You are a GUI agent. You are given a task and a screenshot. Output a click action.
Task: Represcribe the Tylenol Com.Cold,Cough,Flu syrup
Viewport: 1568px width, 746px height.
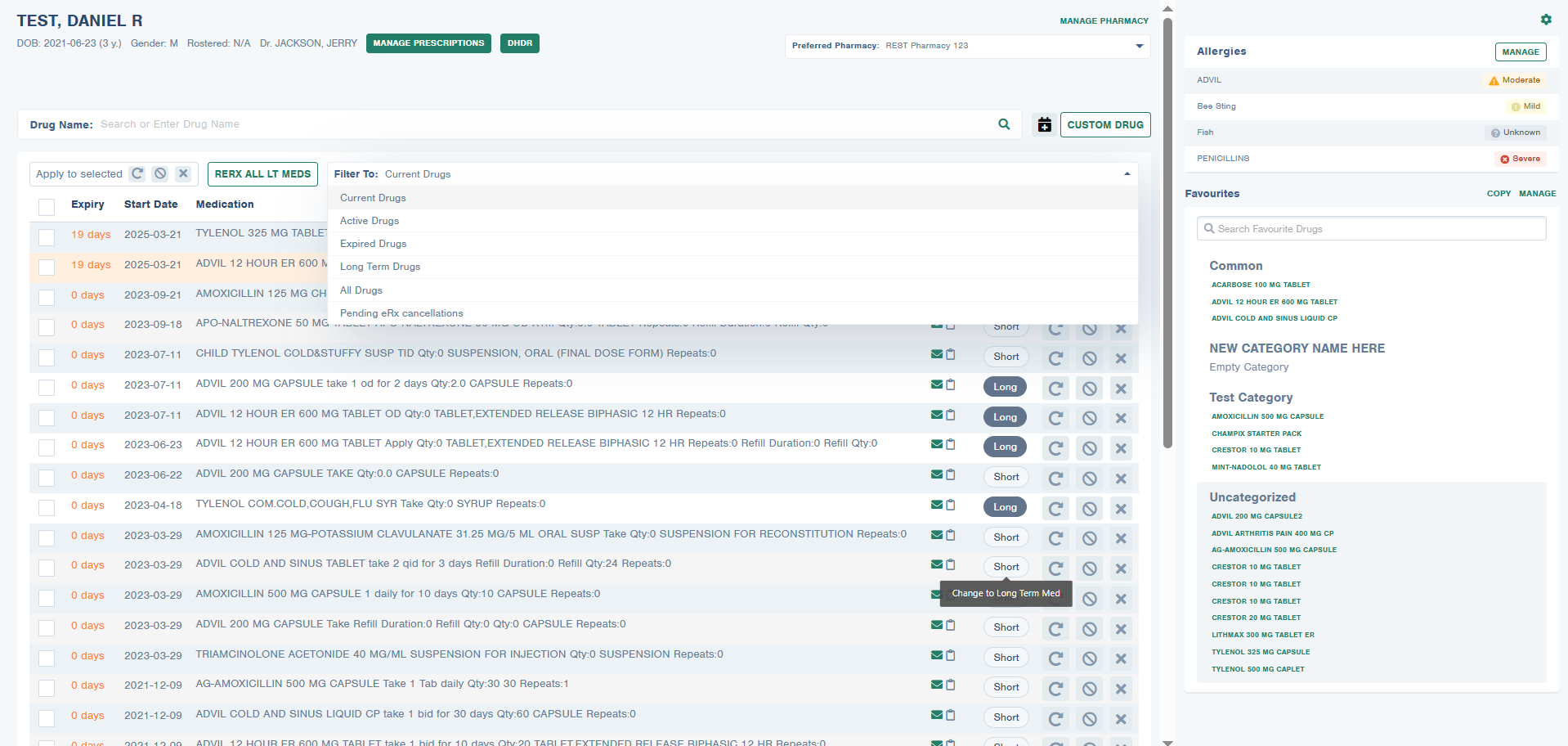click(x=1055, y=509)
